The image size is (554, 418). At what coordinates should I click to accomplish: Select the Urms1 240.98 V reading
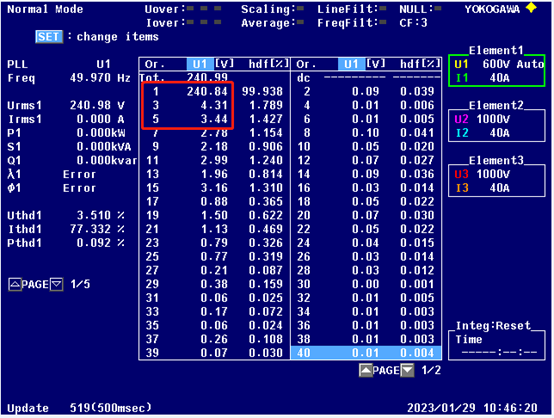click(97, 105)
